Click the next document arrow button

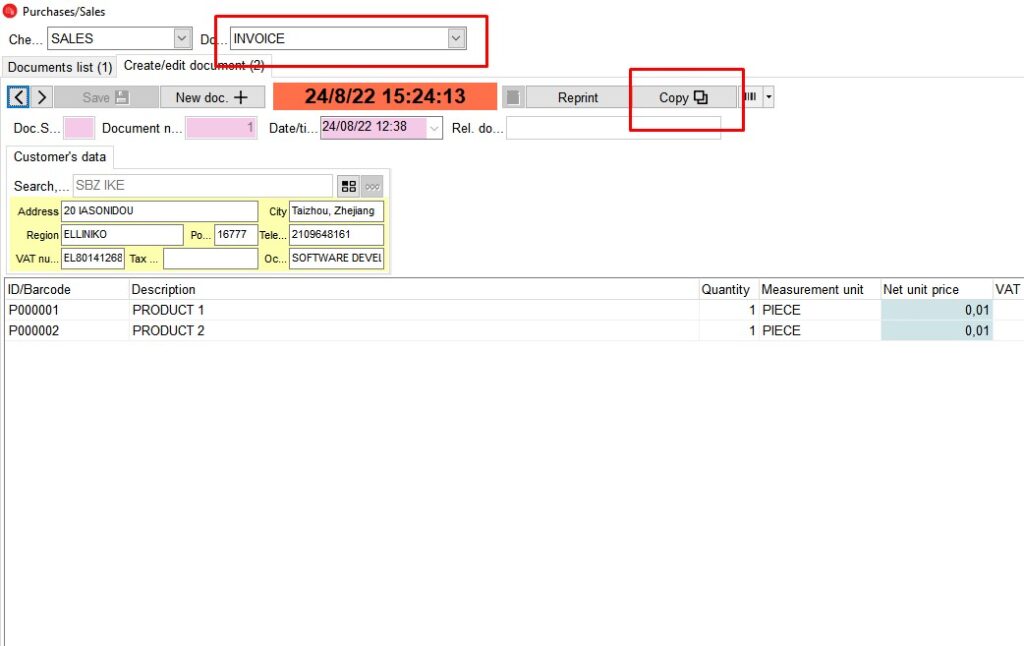pyautogui.click(x=42, y=97)
